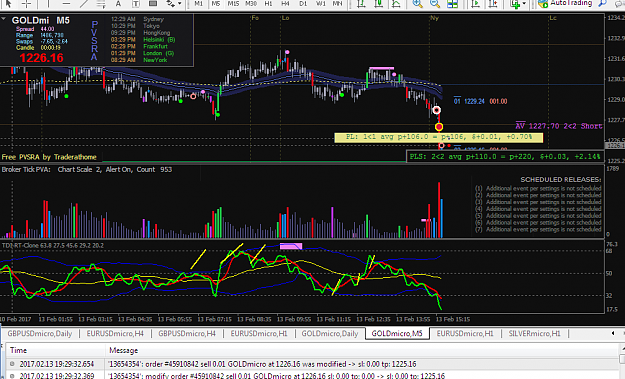Click the small triangle beside GOLDmi
This screenshot has width=625, height=379.
click(3, 19)
